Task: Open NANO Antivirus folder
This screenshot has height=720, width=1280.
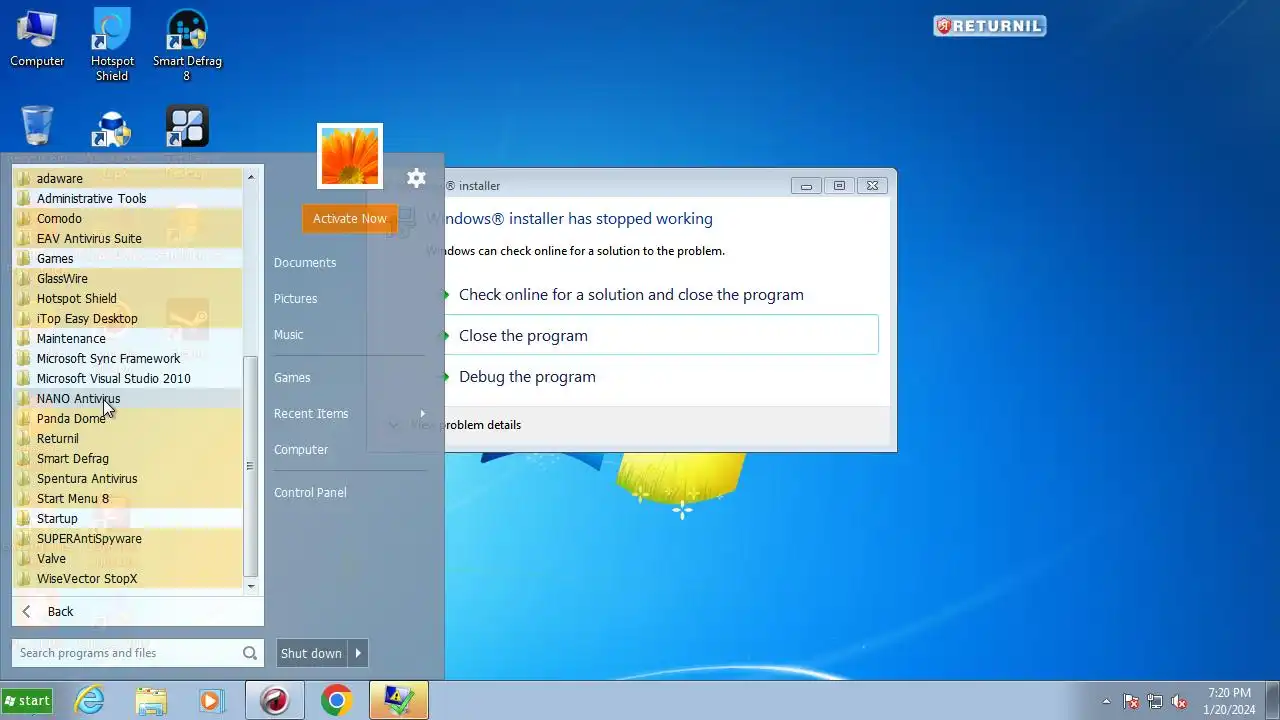Action: (127, 398)
